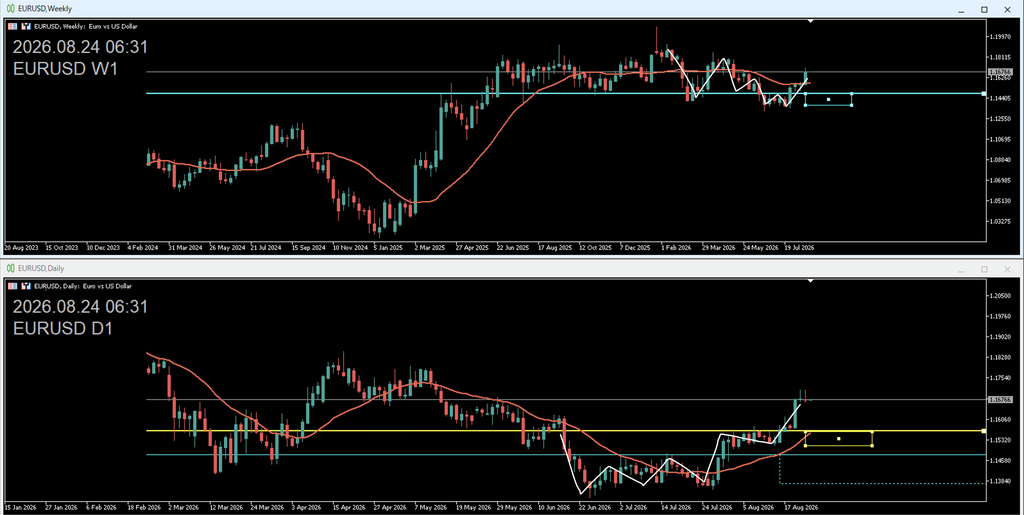Image resolution: width=1024 pixels, height=515 pixels.
Task: Click the 1.14405 price level label
Action: [1001, 98]
